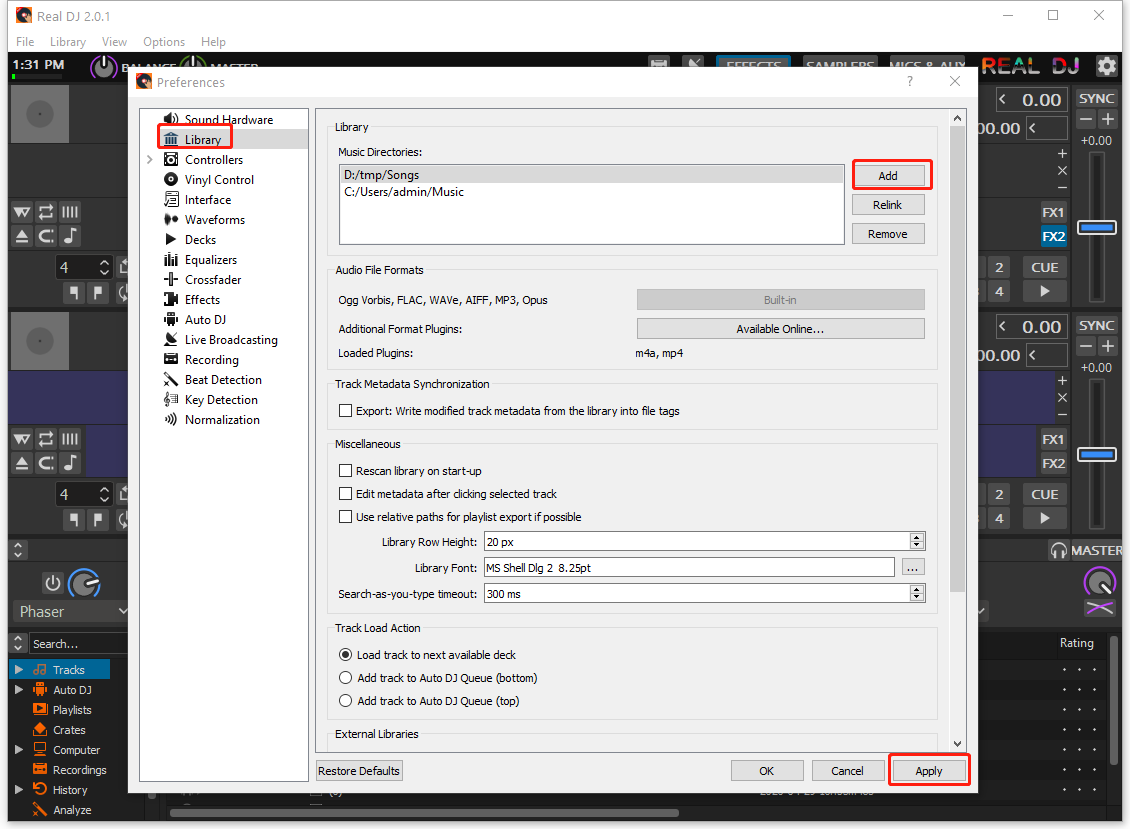Open the Options menu
The image size is (1130, 829).
[x=163, y=41]
